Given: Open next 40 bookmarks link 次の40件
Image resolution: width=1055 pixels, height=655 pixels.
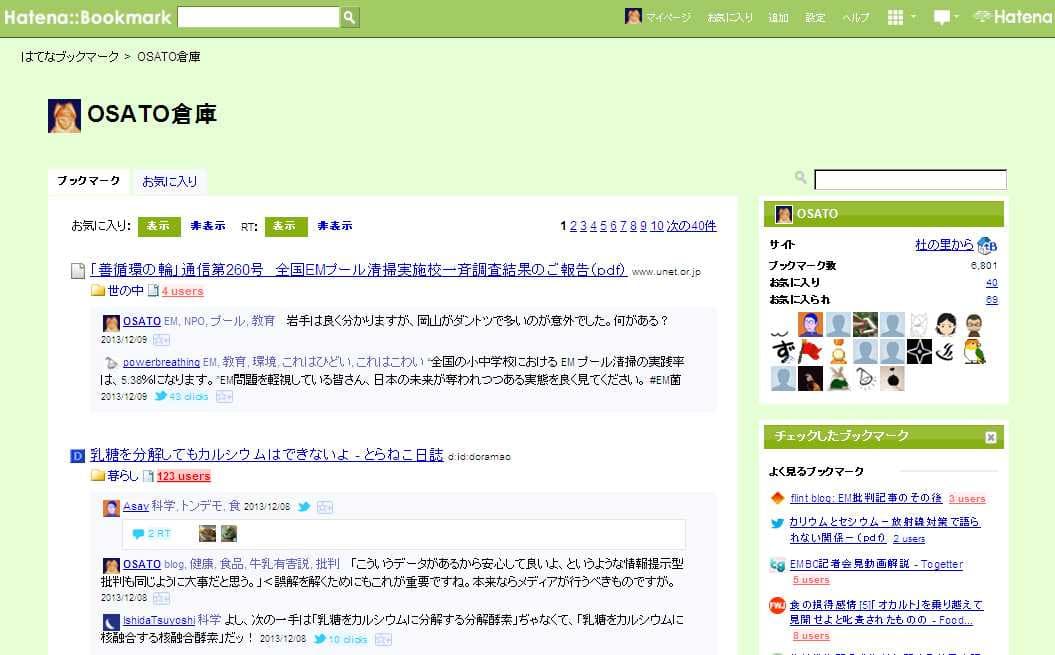Looking at the screenshot, I should tap(691, 226).
